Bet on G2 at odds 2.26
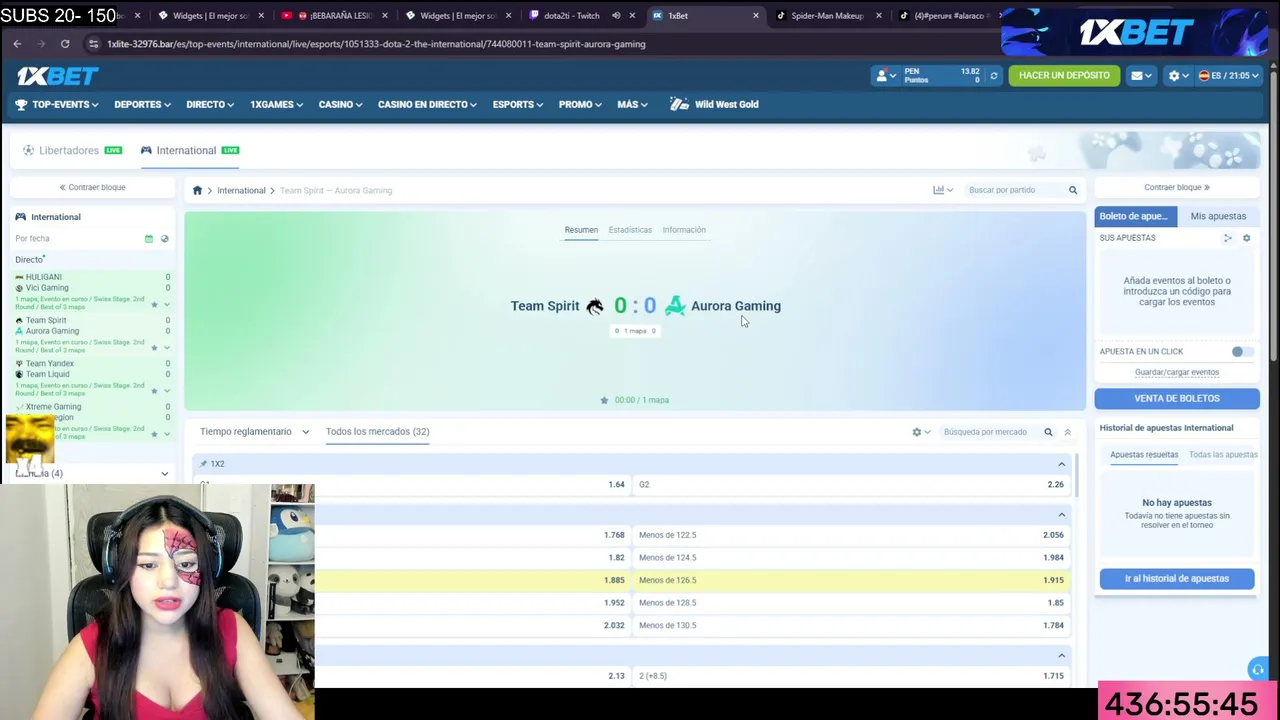Screen dimensions: 1280x720 [x=852, y=485]
